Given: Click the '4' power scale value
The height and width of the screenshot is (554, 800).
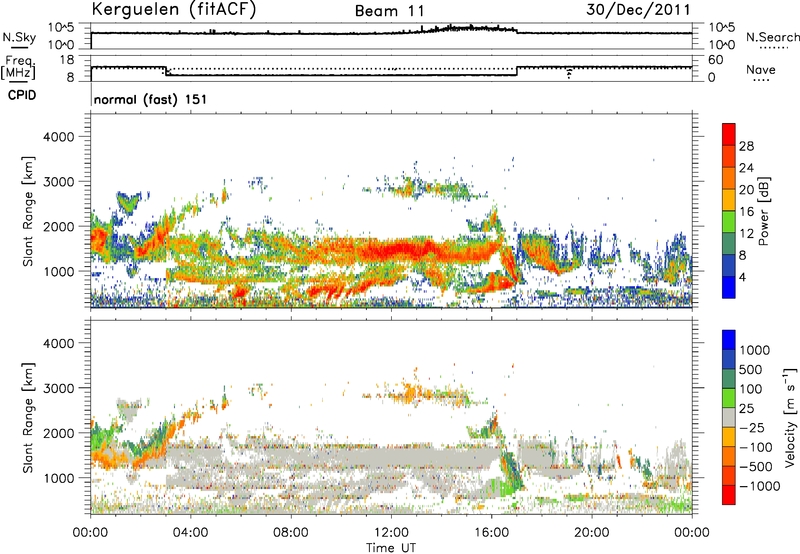Looking at the screenshot, I should (x=742, y=277).
